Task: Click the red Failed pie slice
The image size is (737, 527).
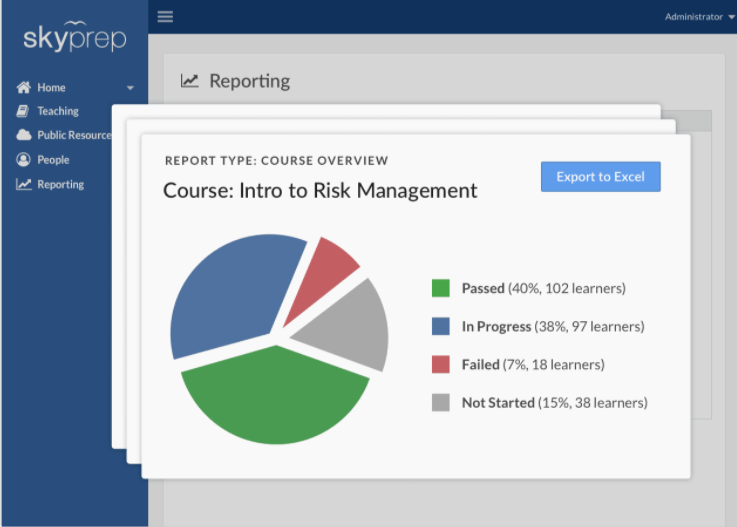Action: (x=320, y=277)
